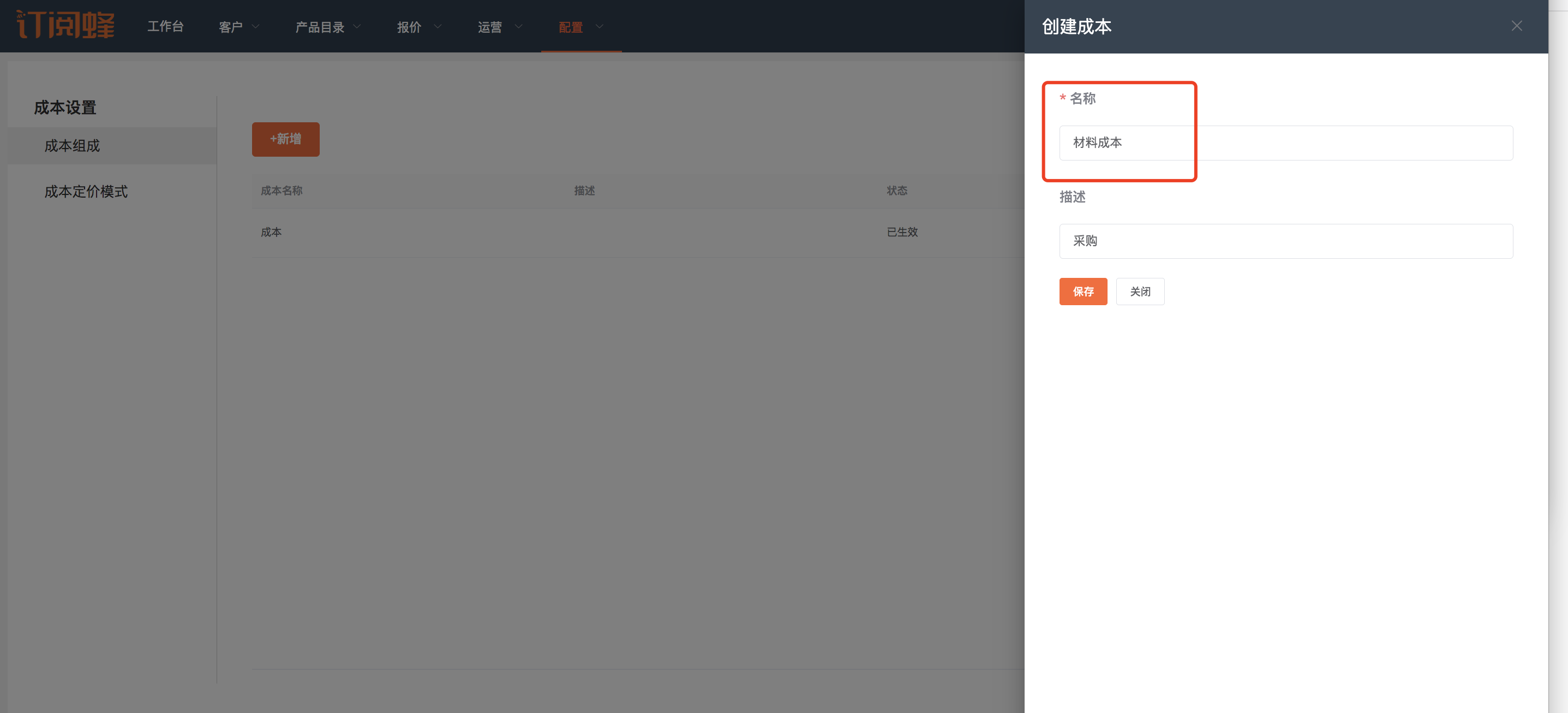Select 成本组成 in the sidebar

click(x=72, y=146)
